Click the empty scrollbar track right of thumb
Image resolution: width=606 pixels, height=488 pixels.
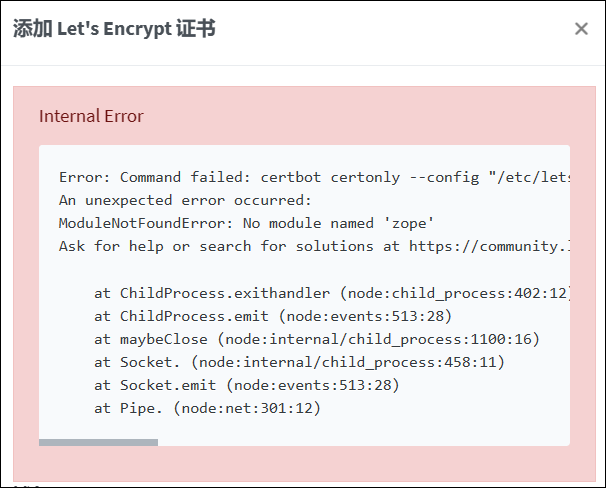point(360,442)
